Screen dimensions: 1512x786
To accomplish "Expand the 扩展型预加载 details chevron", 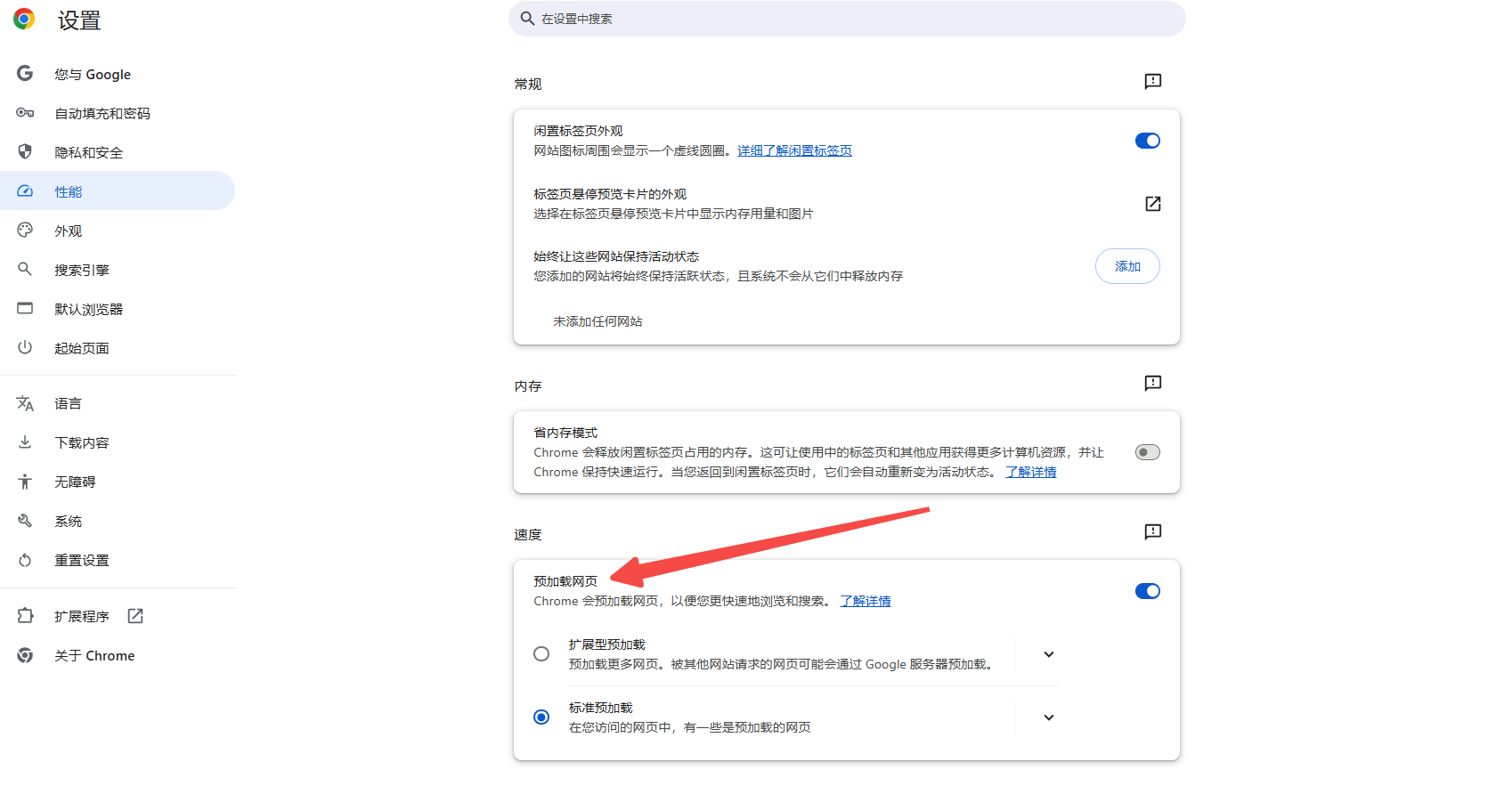I will click(x=1049, y=654).
